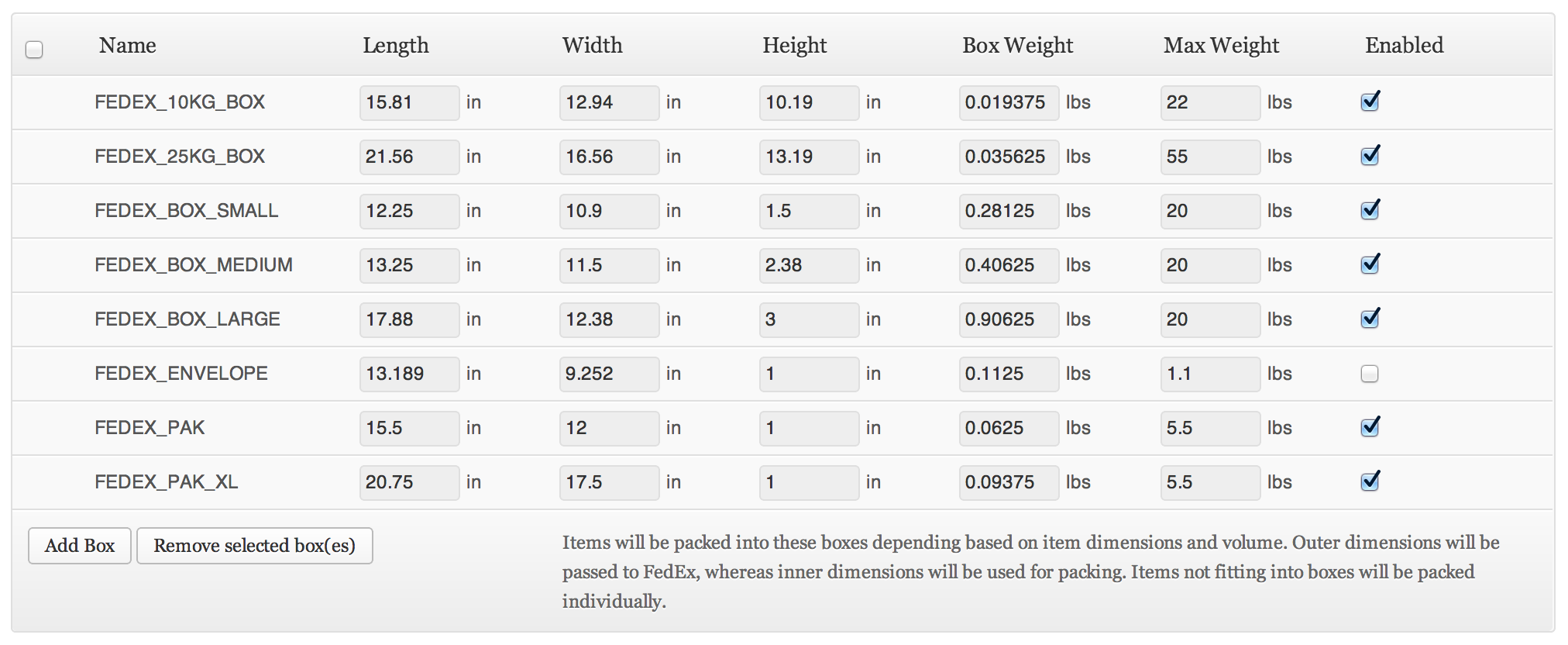Image resolution: width=1568 pixels, height=645 pixels.
Task: Uncheck Enabled for the FEDEX_PAK row
Action: pos(1370,428)
